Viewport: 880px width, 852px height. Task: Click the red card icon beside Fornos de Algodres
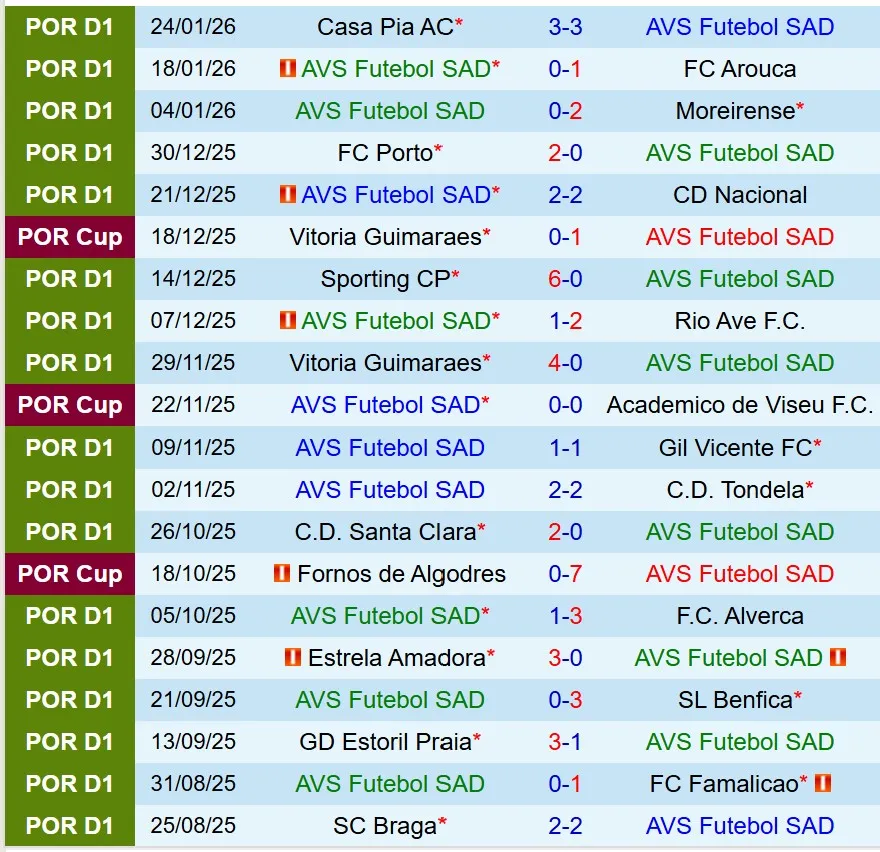point(282,574)
